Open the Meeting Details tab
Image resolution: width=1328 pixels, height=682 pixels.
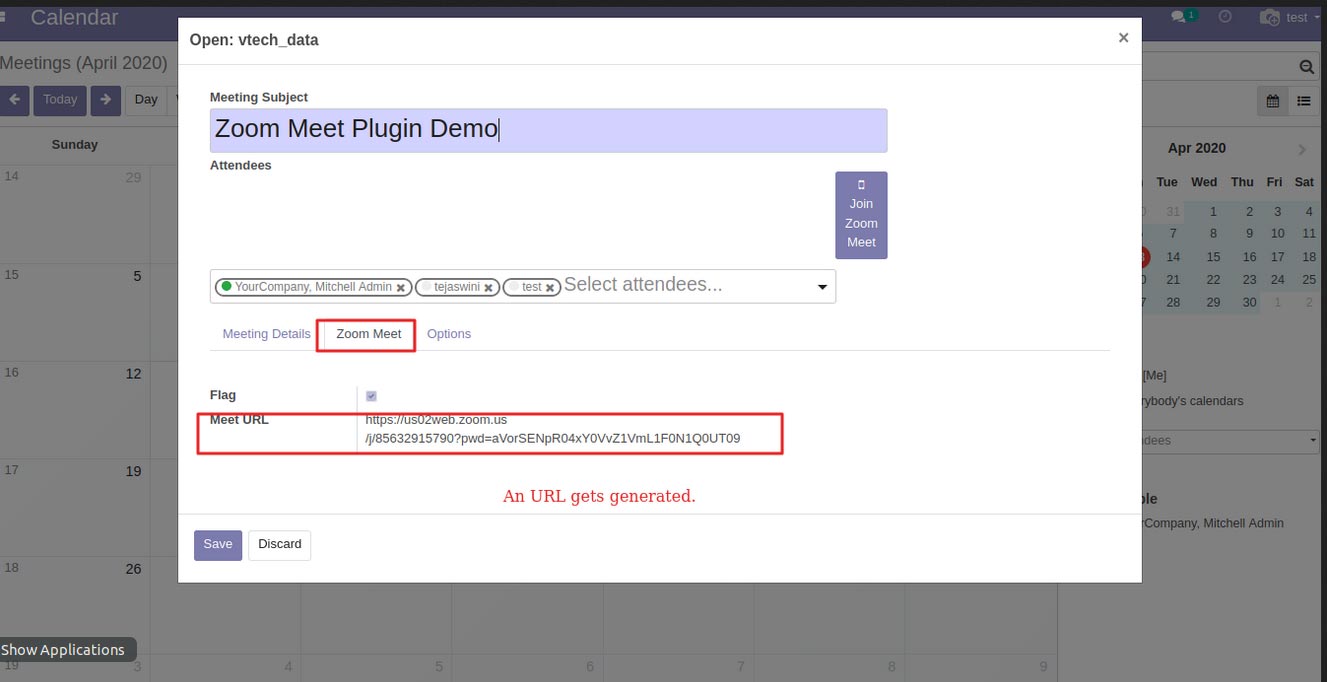(266, 334)
